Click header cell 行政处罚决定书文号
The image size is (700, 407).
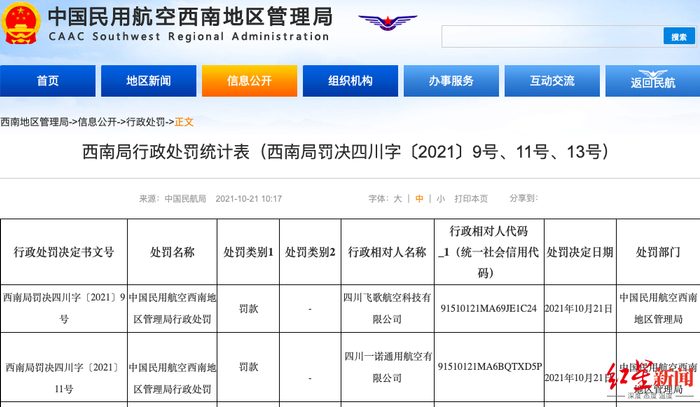tap(64, 252)
